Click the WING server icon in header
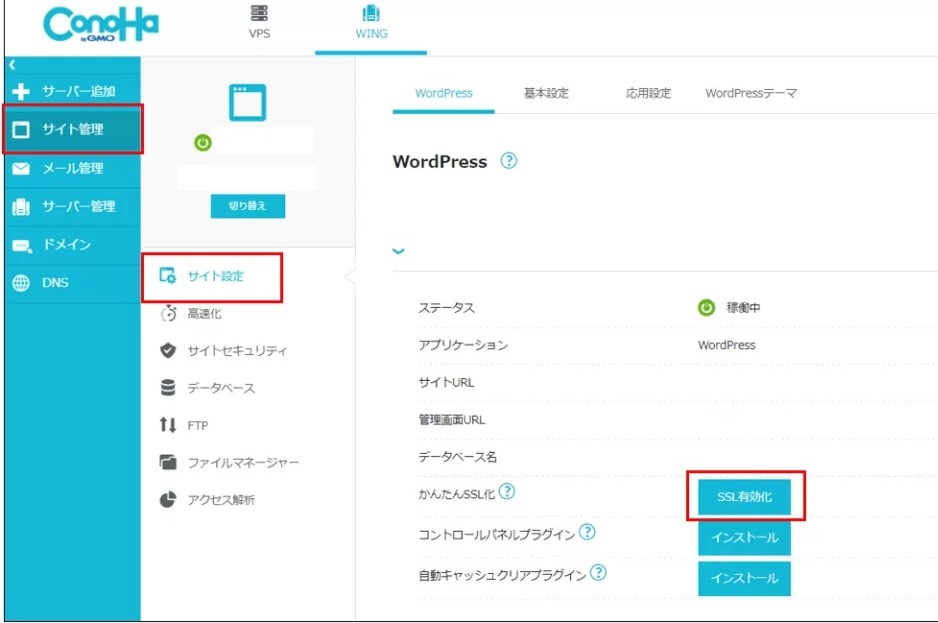 pos(371,13)
